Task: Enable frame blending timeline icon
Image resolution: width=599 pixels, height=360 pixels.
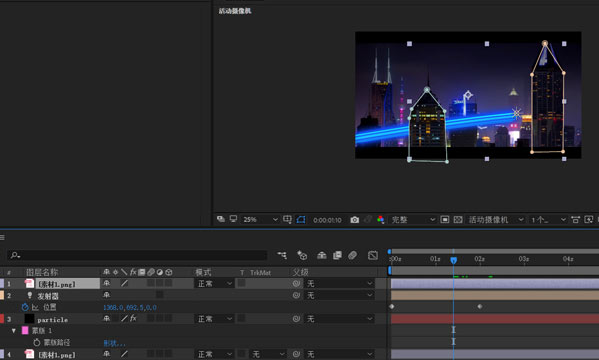Action: 337,255
